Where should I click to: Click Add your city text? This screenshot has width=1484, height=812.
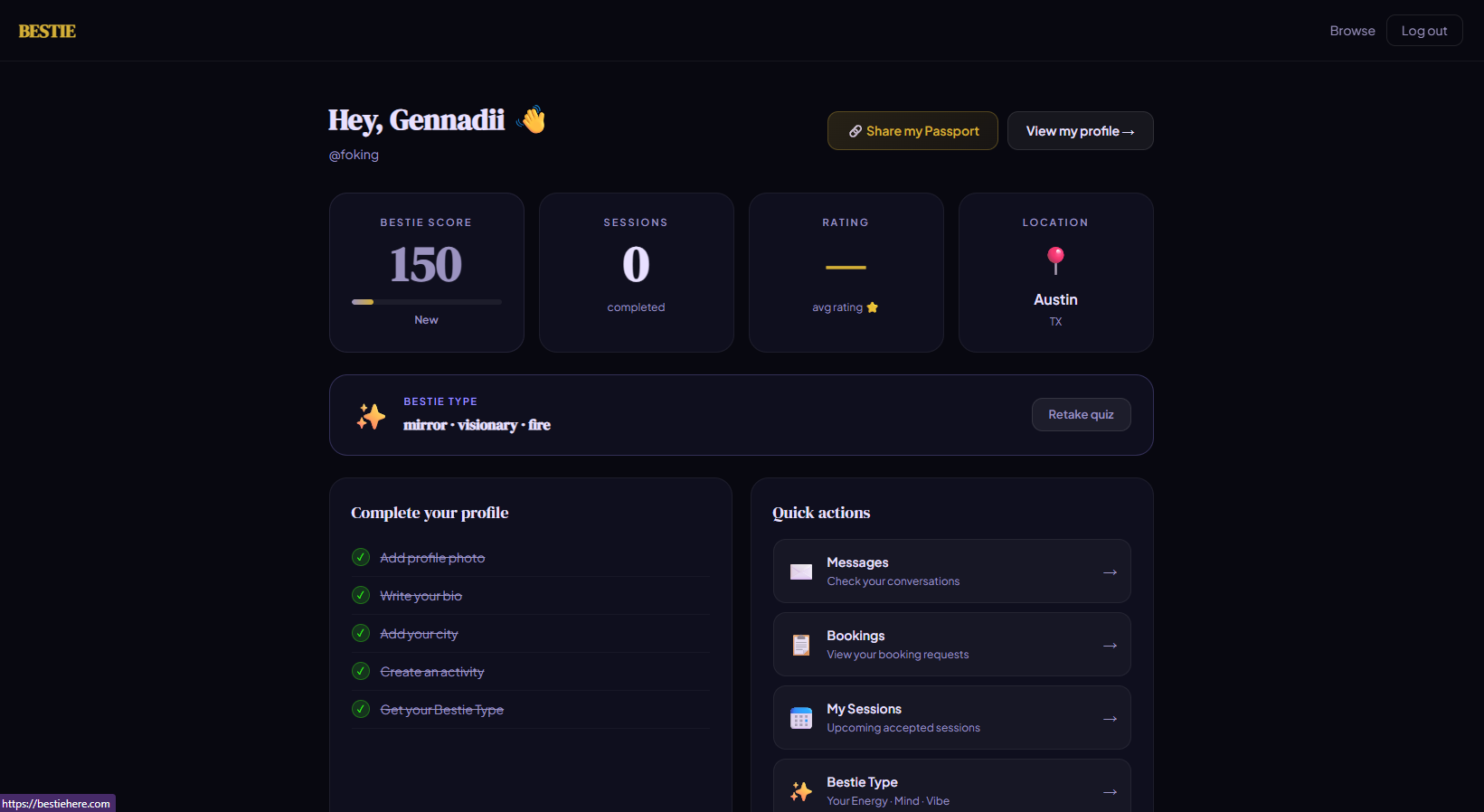click(x=419, y=634)
